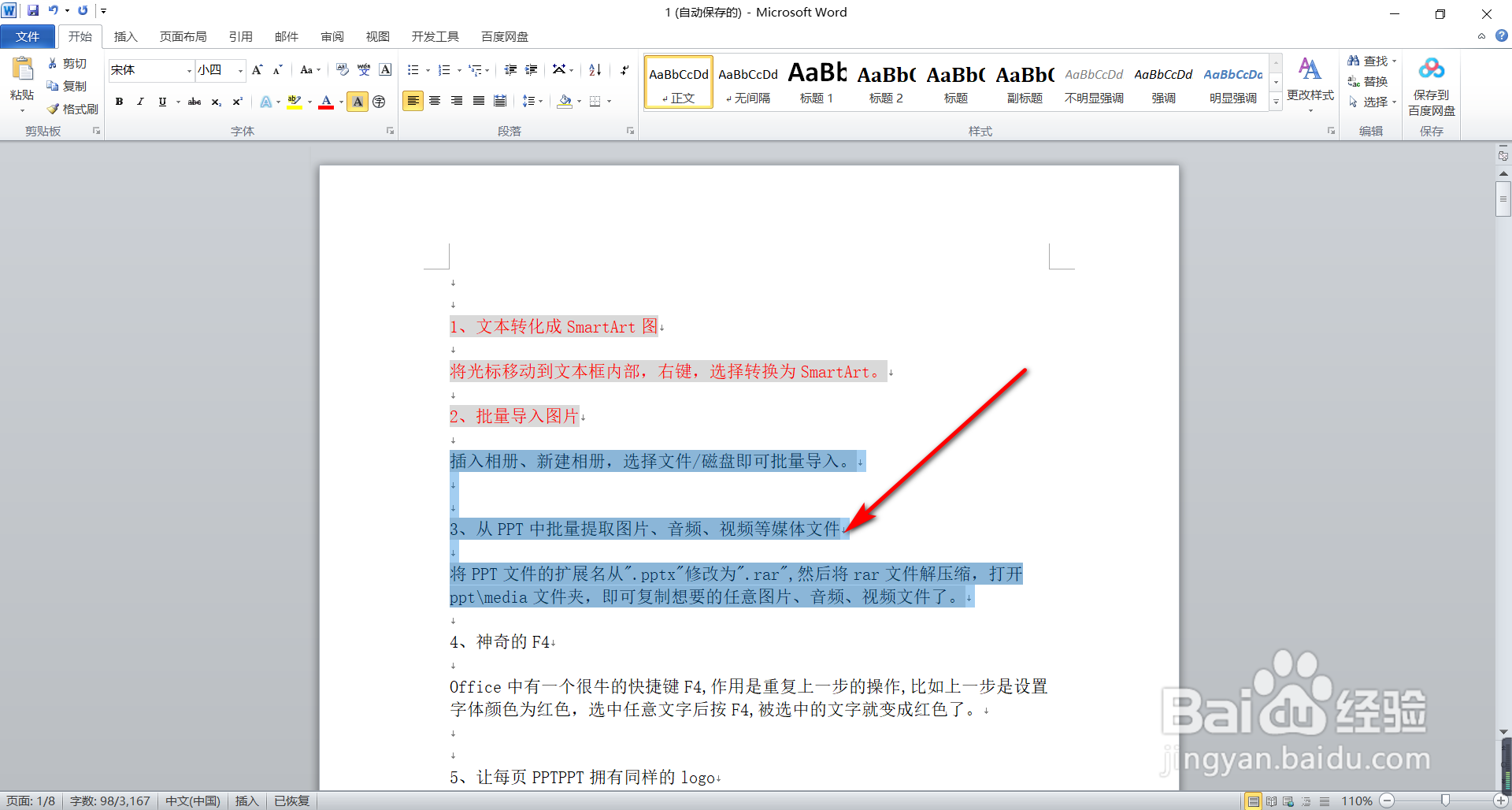Clear formatting with the eraser icon
This screenshot has height=810, width=1512.
[x=342, y=70]
